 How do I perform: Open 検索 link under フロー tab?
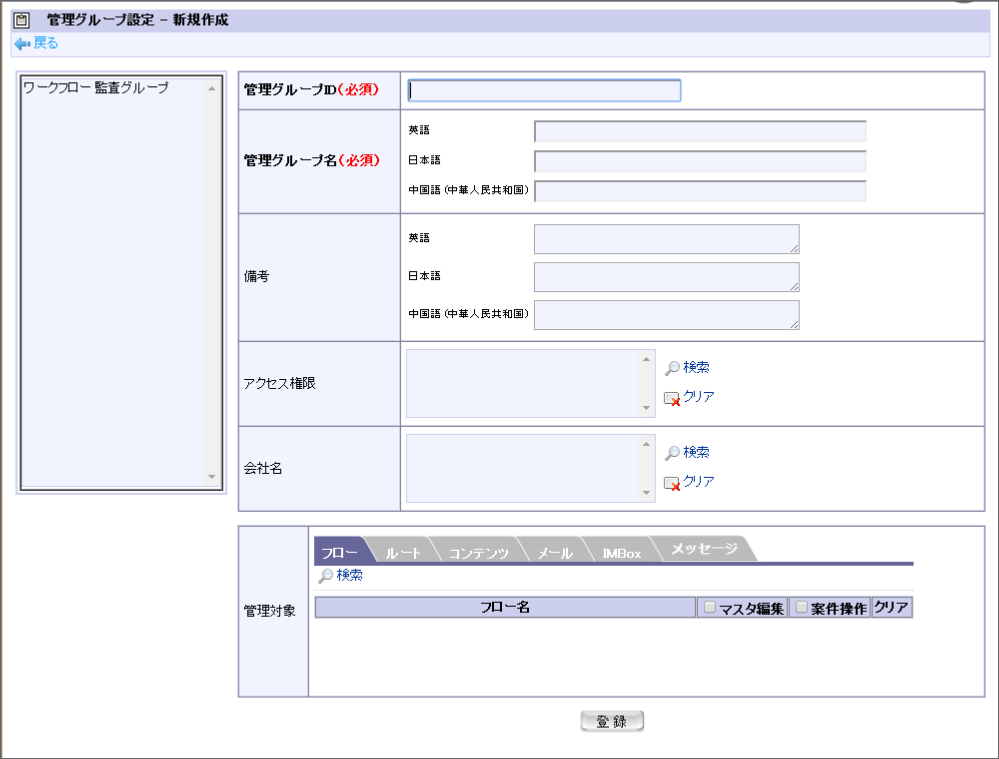(x=349, y=575)
